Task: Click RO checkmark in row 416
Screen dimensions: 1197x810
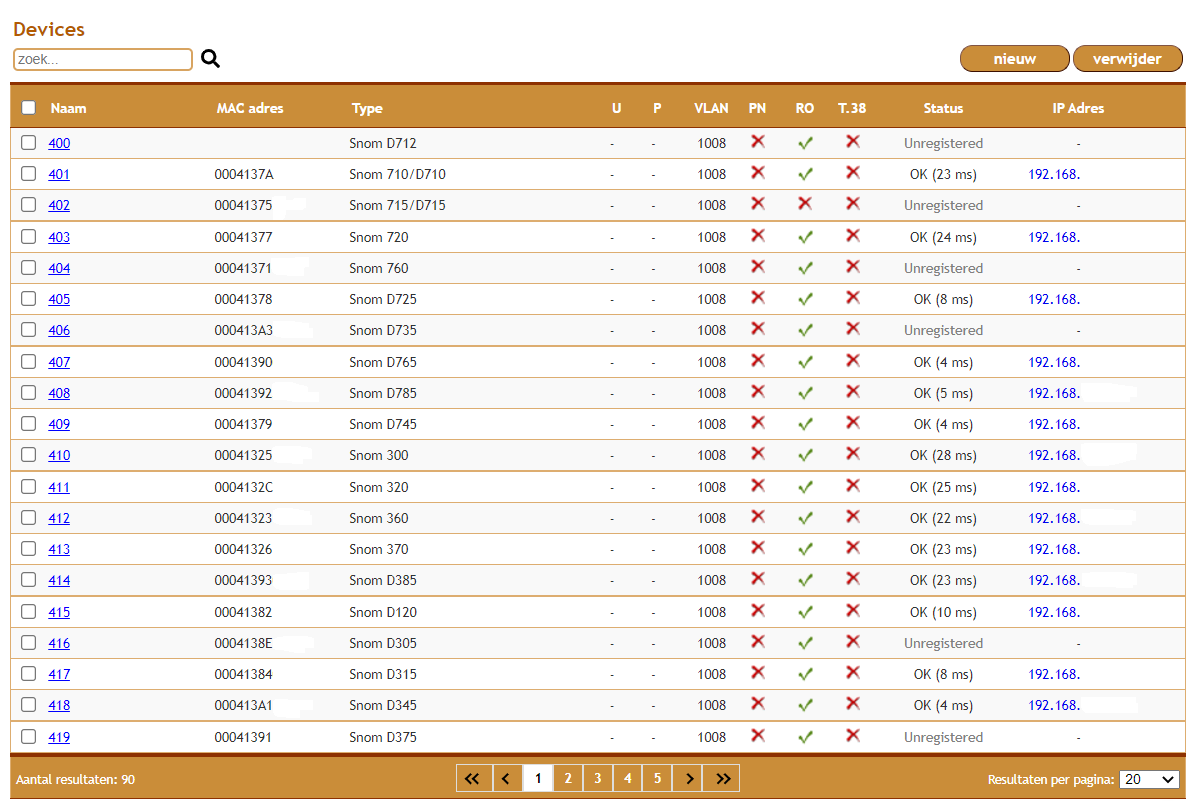Action: pyautogui.click(x=805, y=644)
